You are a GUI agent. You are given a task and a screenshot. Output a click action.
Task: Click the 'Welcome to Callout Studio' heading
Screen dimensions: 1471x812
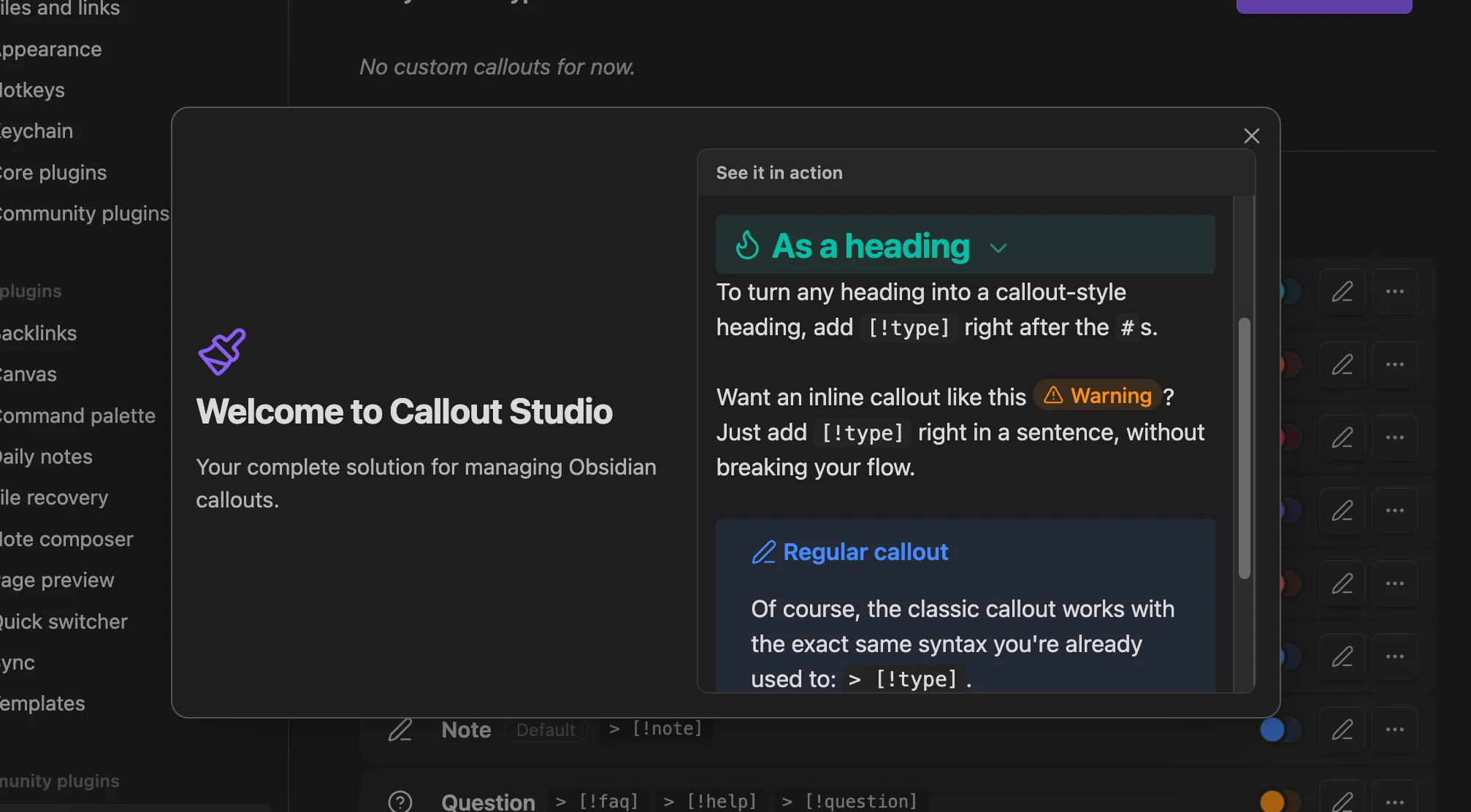[404, 411]
